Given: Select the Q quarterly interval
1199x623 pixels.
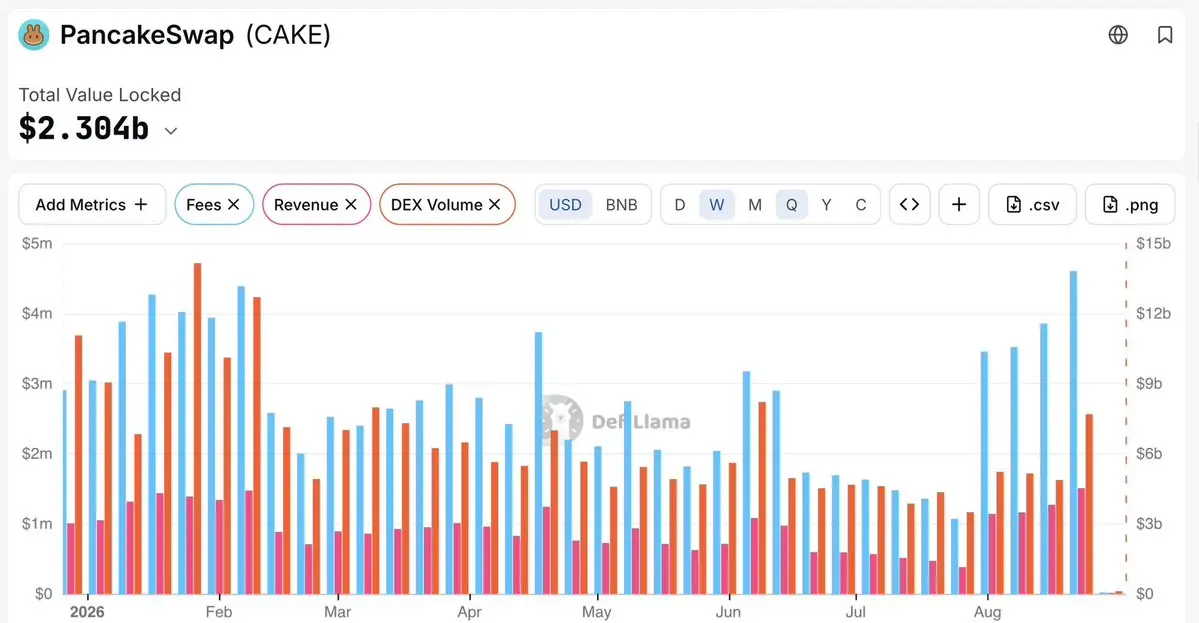Looking at the screenshot, I should 791,205.
